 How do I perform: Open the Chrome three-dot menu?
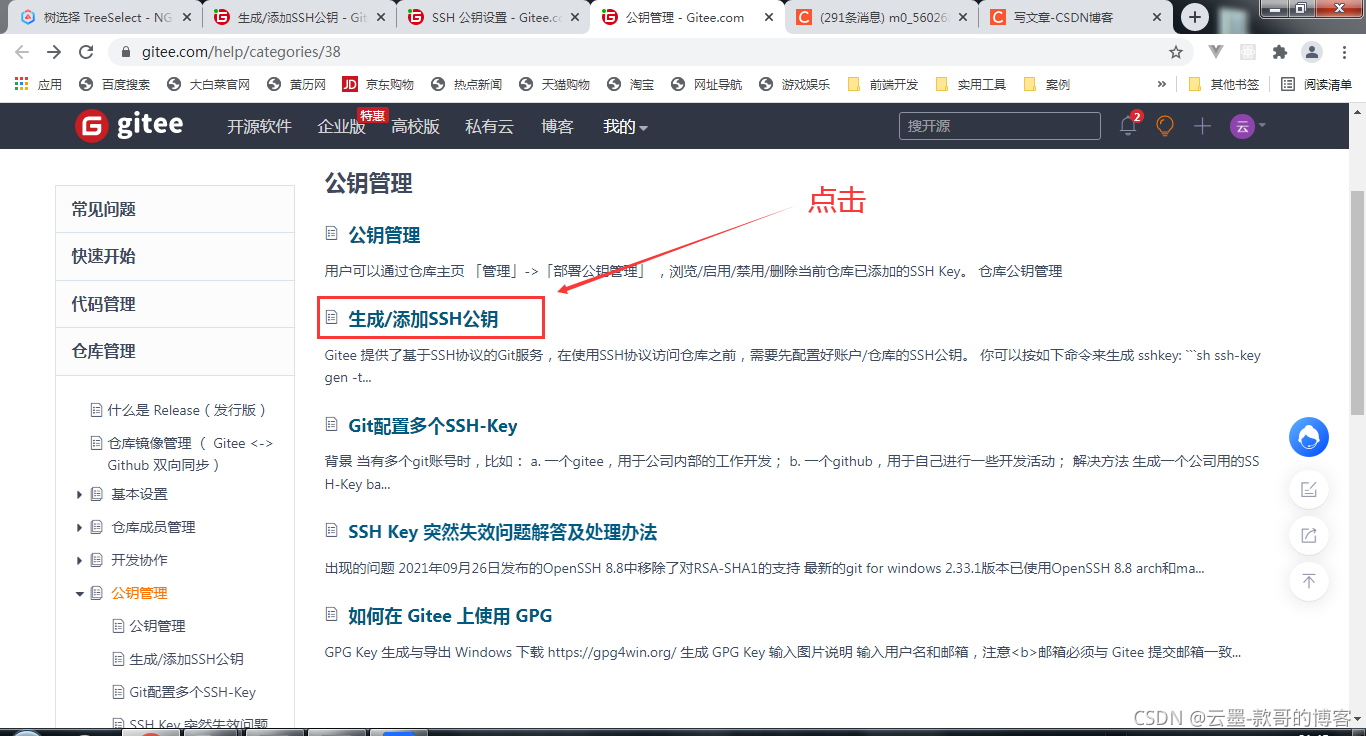(x=1344, y=52)
